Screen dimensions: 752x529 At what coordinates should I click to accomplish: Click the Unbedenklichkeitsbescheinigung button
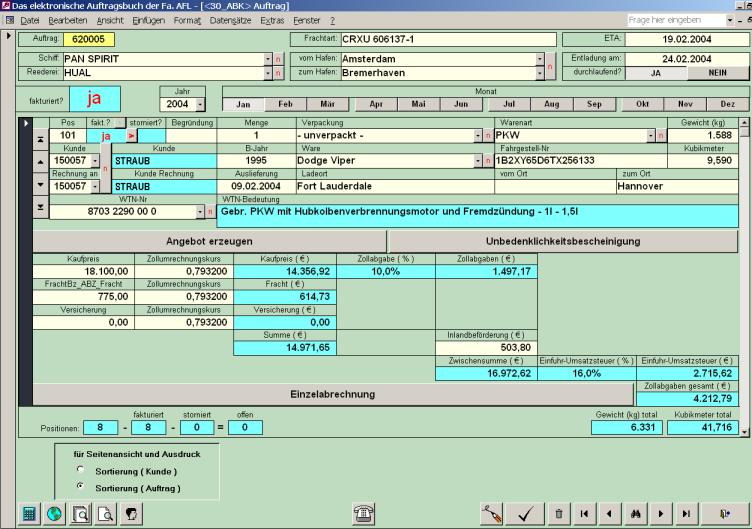(565, 241)
